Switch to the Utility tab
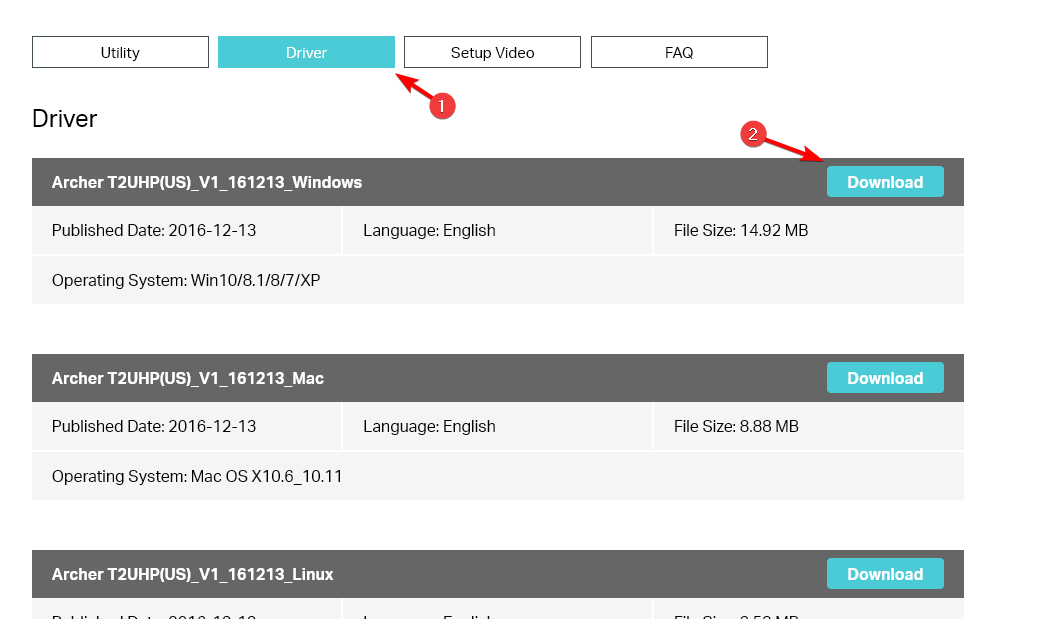 point(120,52)
